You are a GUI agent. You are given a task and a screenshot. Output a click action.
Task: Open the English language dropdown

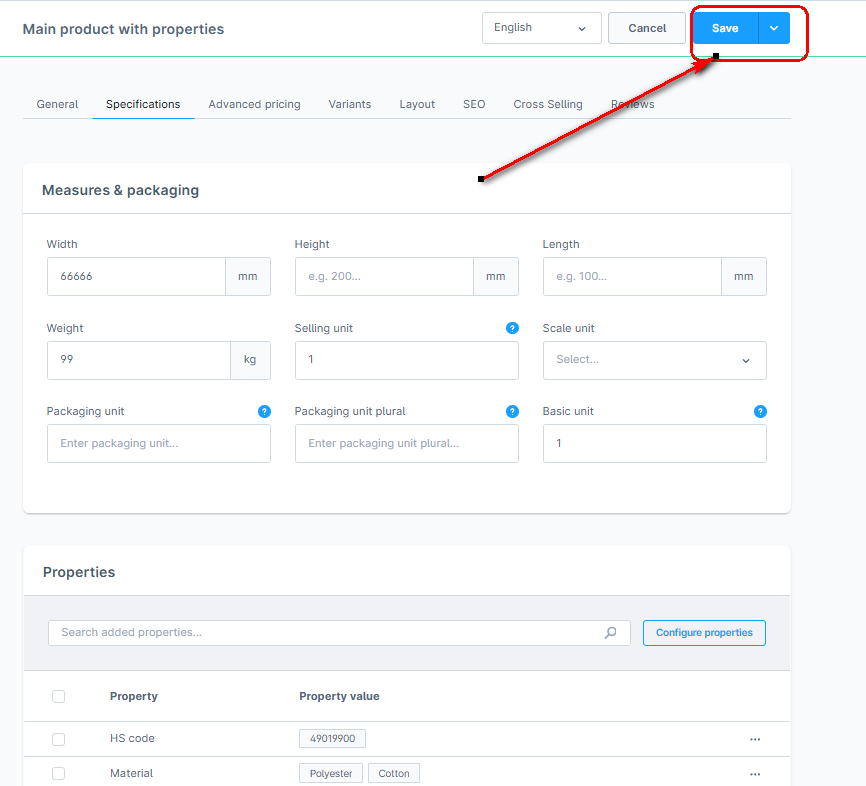541,28
